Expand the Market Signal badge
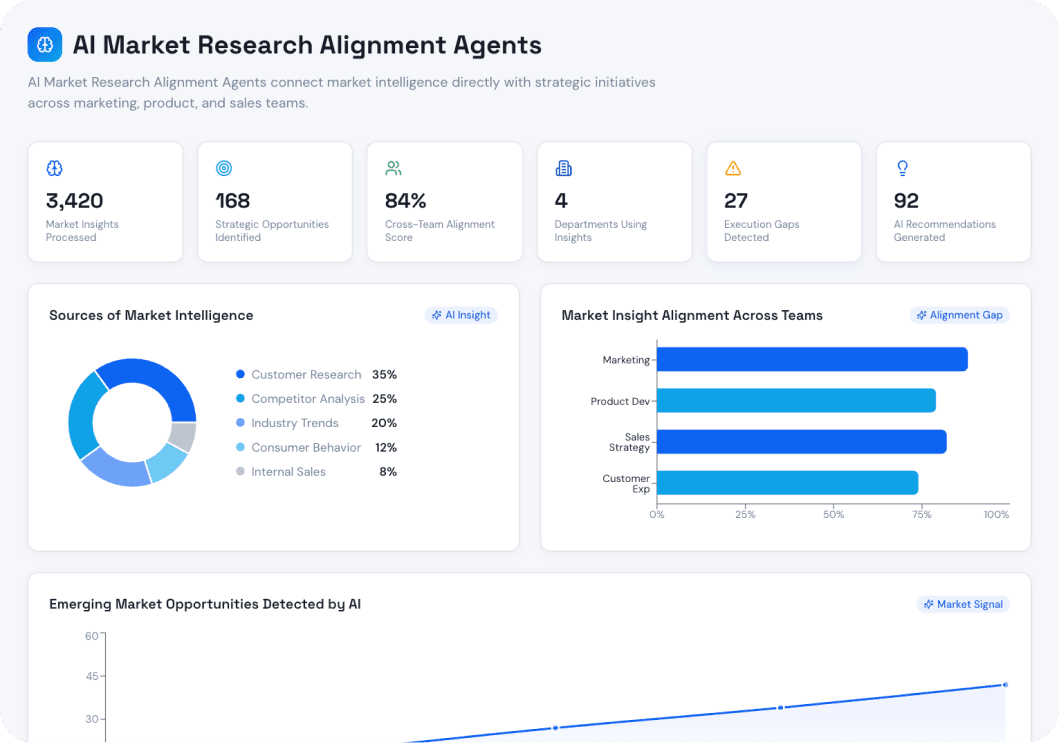The width and height of the screenshot is (1059, 743). pos(962,604)
